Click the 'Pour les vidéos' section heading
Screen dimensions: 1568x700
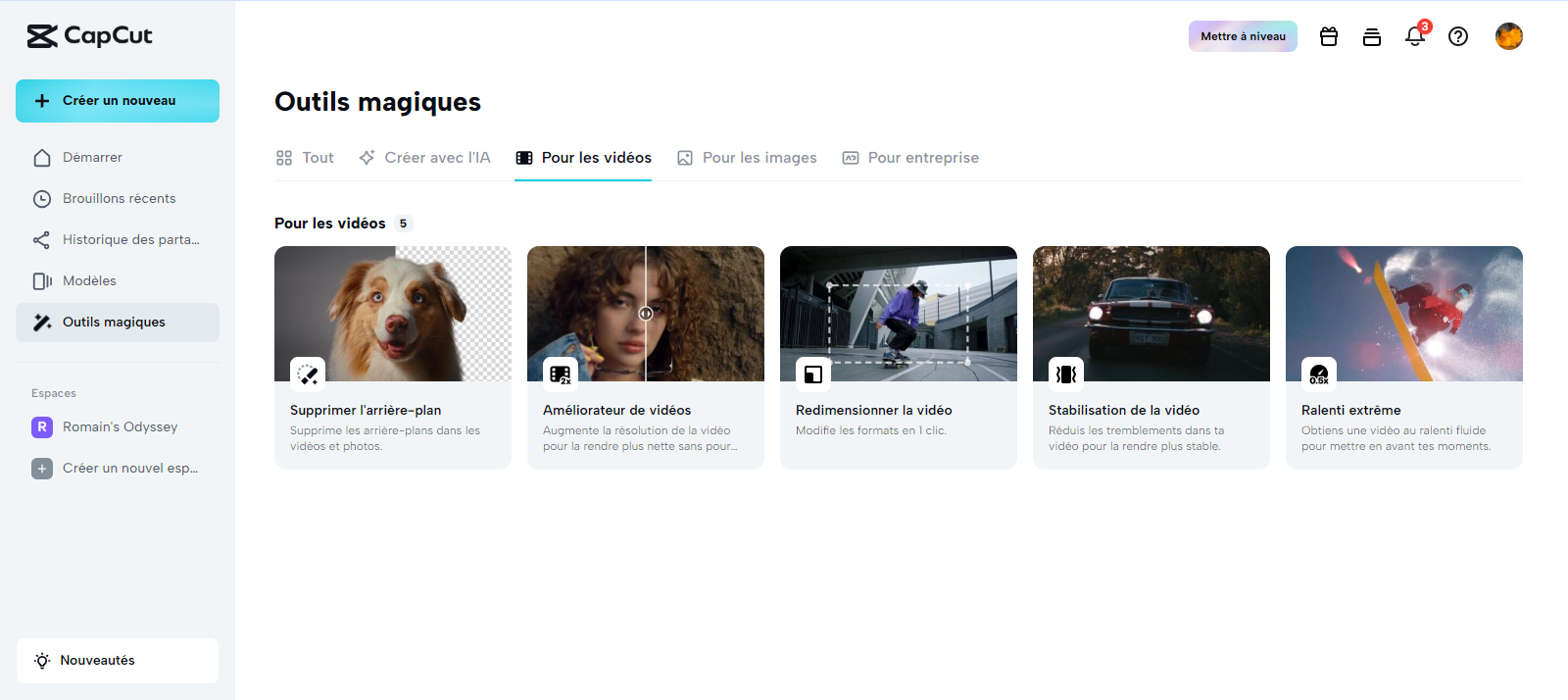(330, 224)
